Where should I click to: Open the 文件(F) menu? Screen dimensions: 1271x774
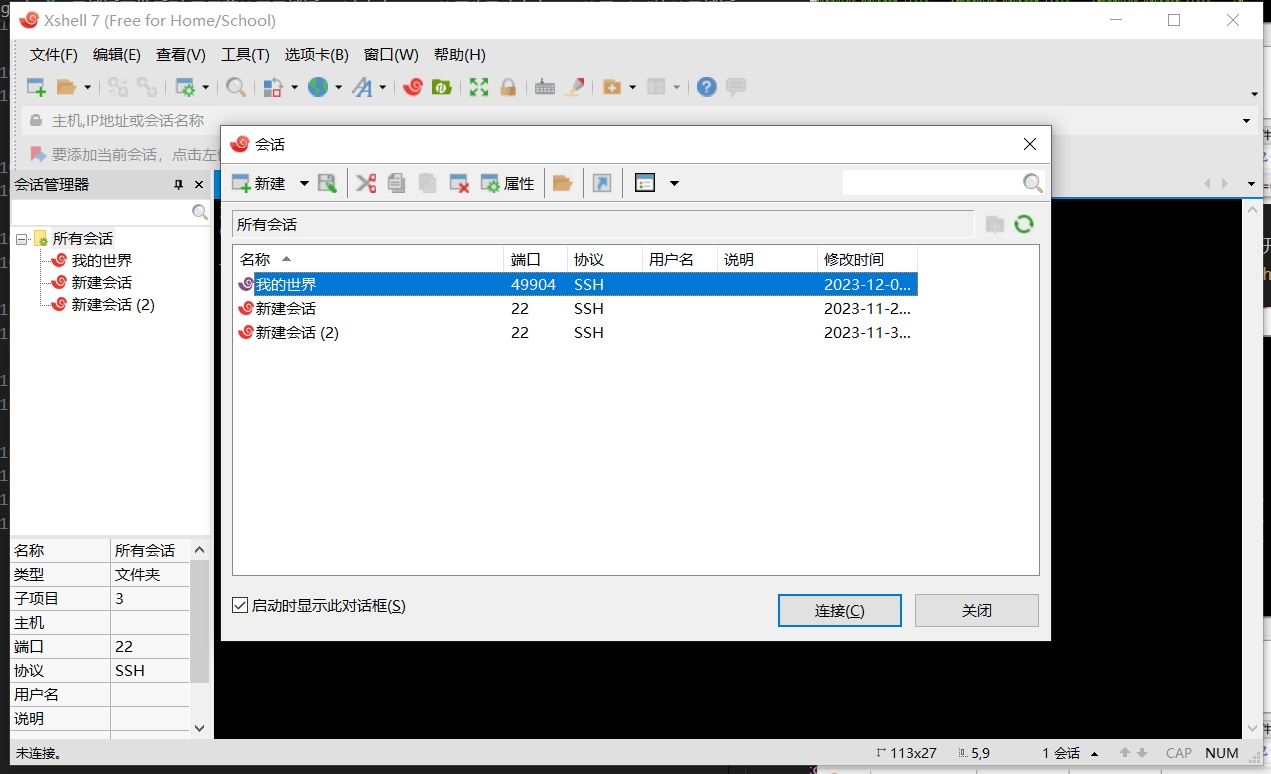pyautogui.click(x=54, y=55)
